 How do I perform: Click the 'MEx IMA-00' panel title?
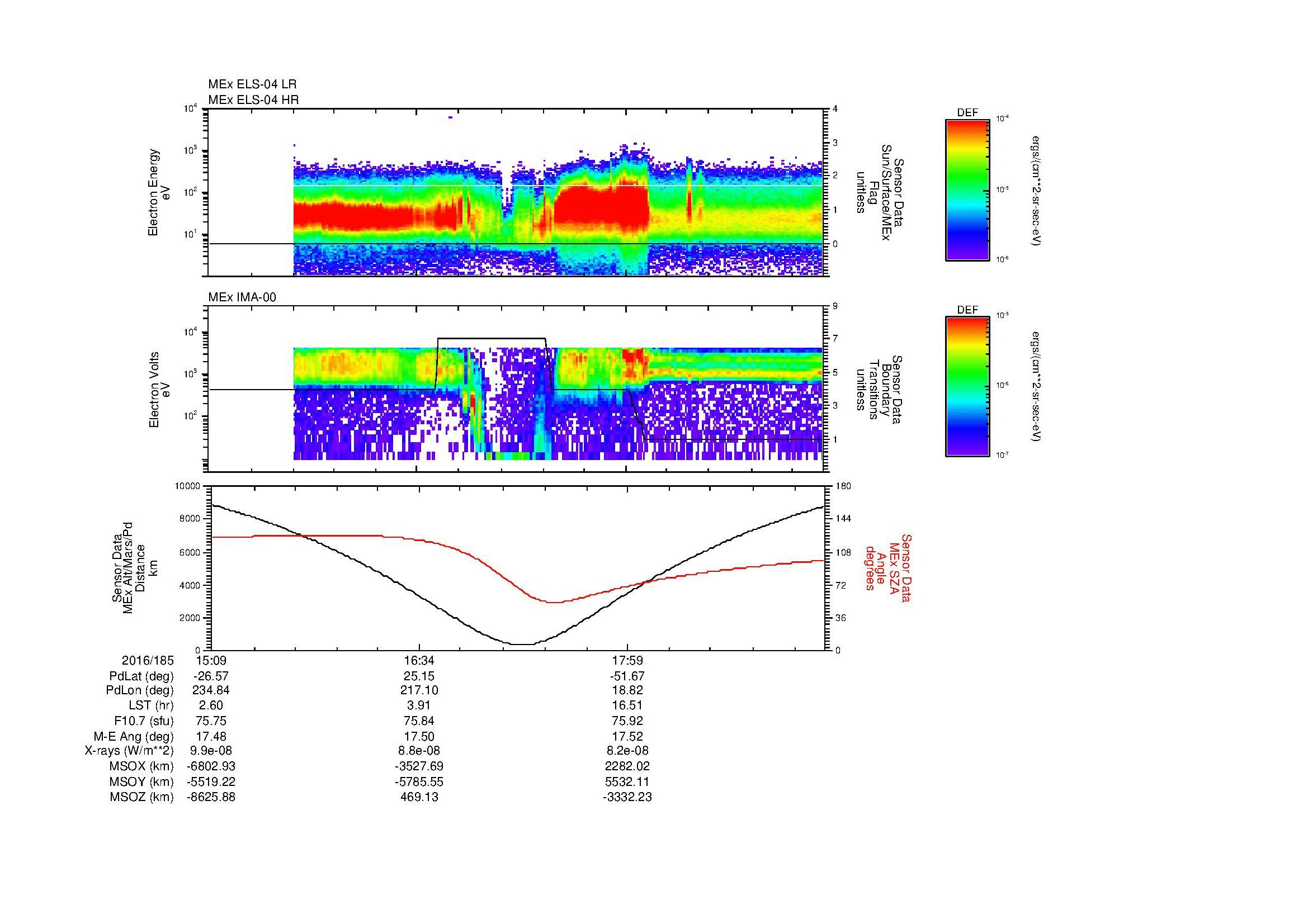pos(242,297)
